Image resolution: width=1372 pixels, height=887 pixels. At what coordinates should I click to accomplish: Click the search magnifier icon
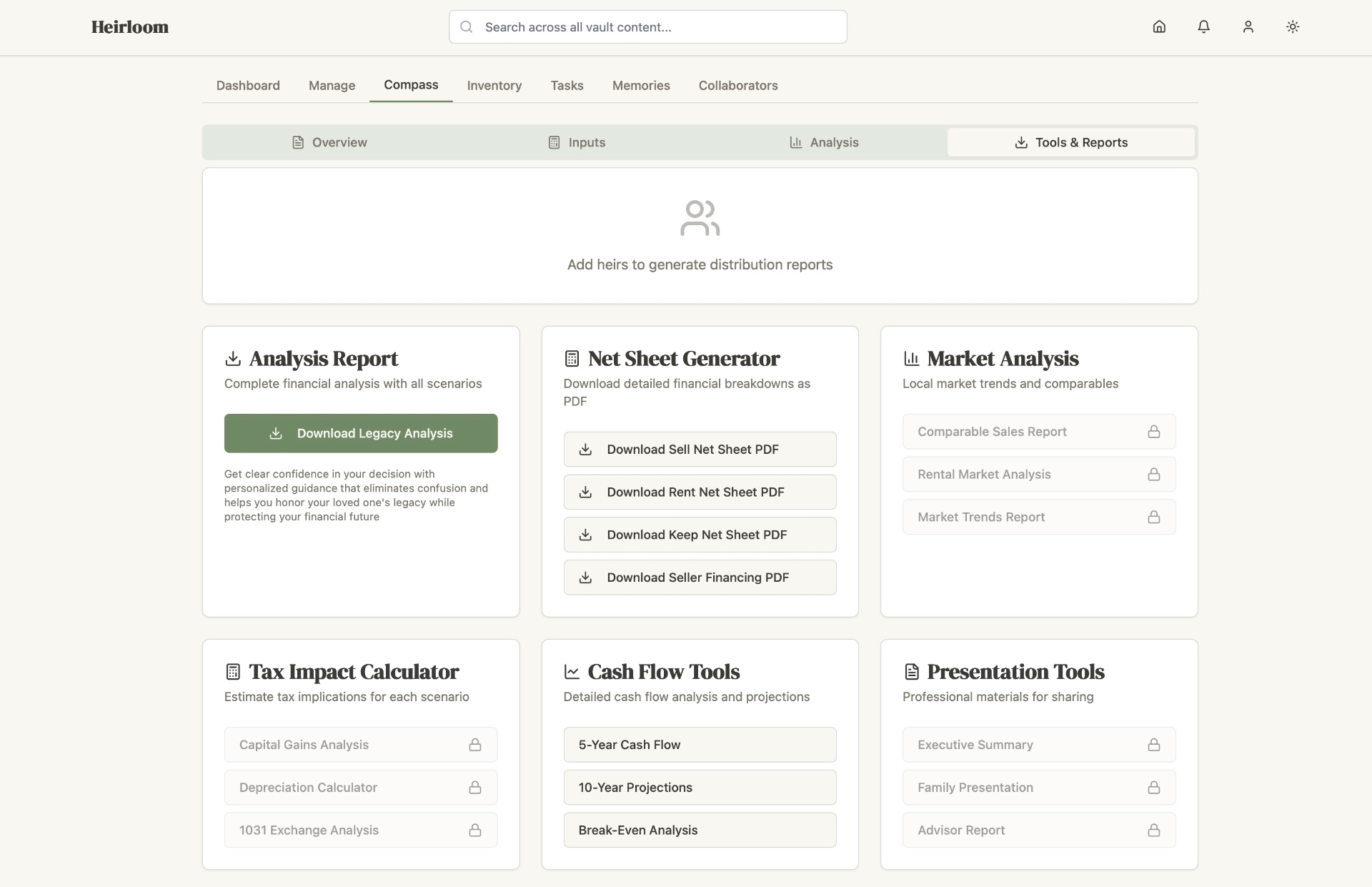467,27
